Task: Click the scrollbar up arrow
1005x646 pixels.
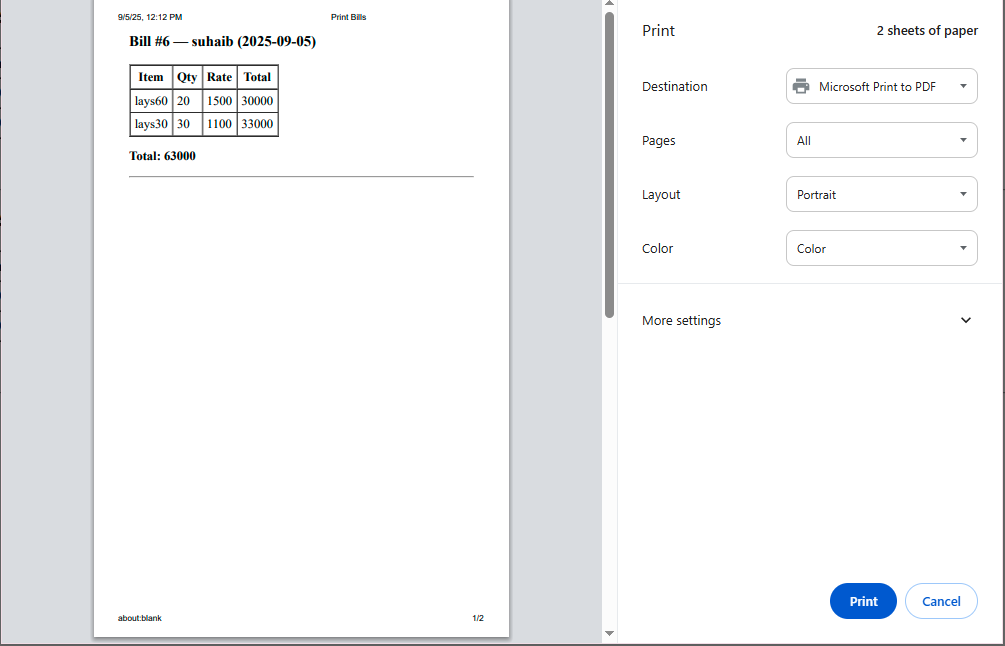Action: (x=609, y=4)
